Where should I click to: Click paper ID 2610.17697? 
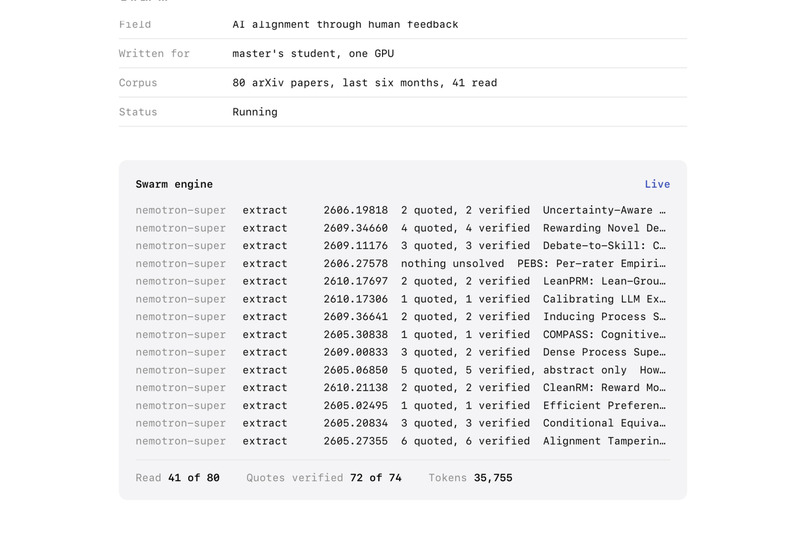pyautogui.click(x=356, y=281)
